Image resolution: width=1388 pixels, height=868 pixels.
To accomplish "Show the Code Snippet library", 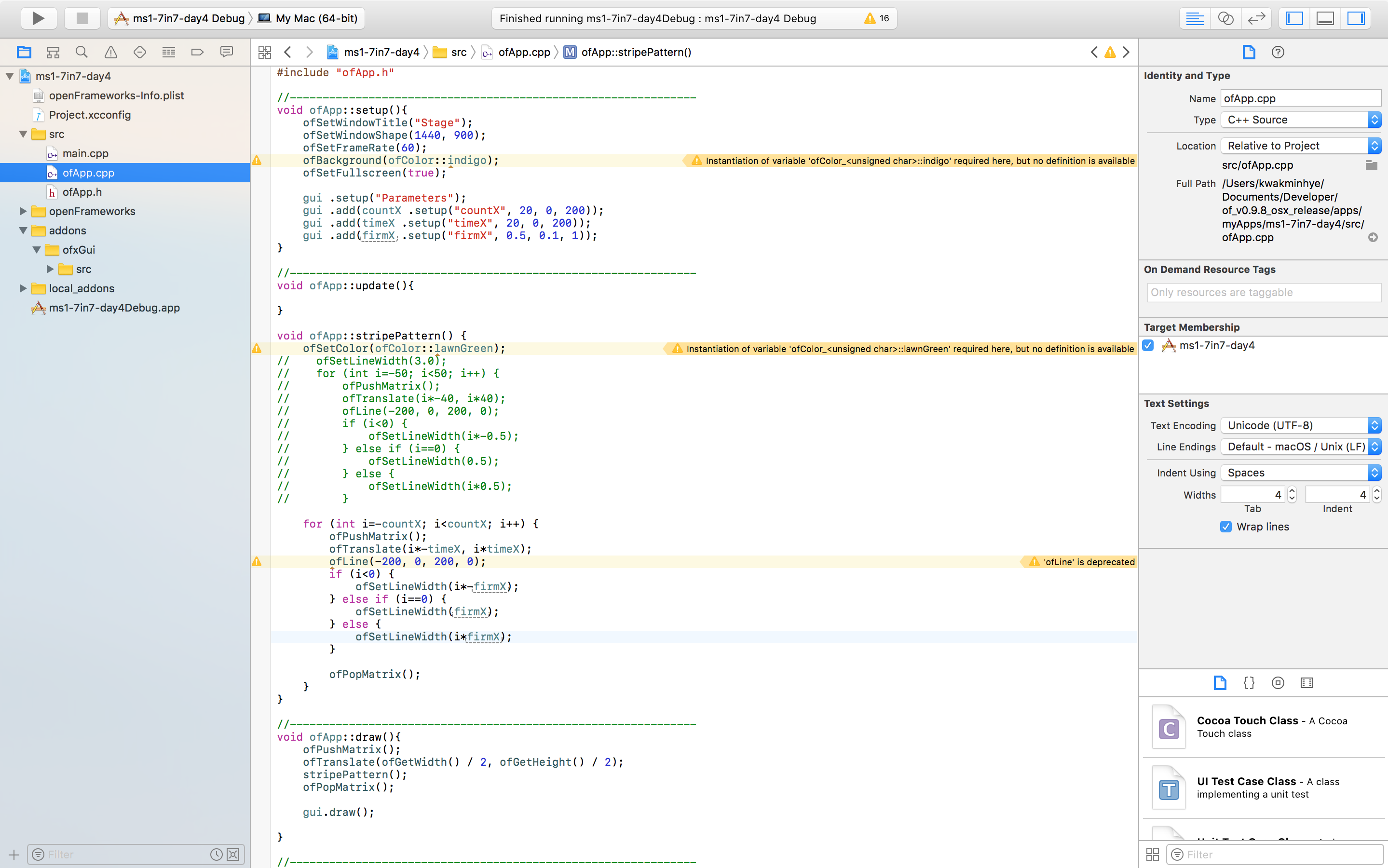I will 1249,682.
